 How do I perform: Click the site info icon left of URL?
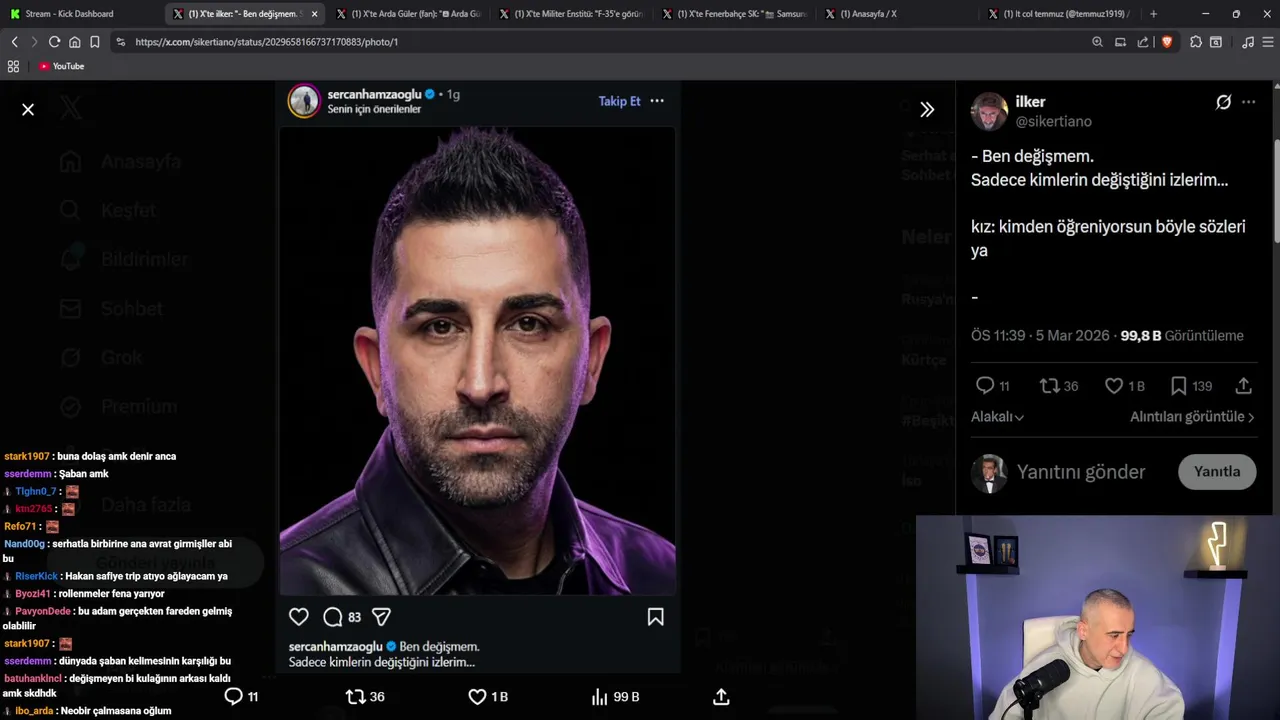121,42
